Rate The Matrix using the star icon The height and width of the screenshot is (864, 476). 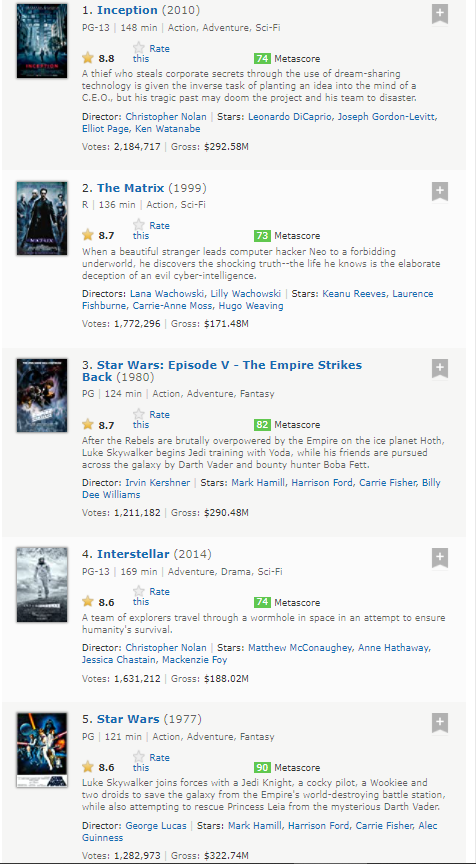139,225
